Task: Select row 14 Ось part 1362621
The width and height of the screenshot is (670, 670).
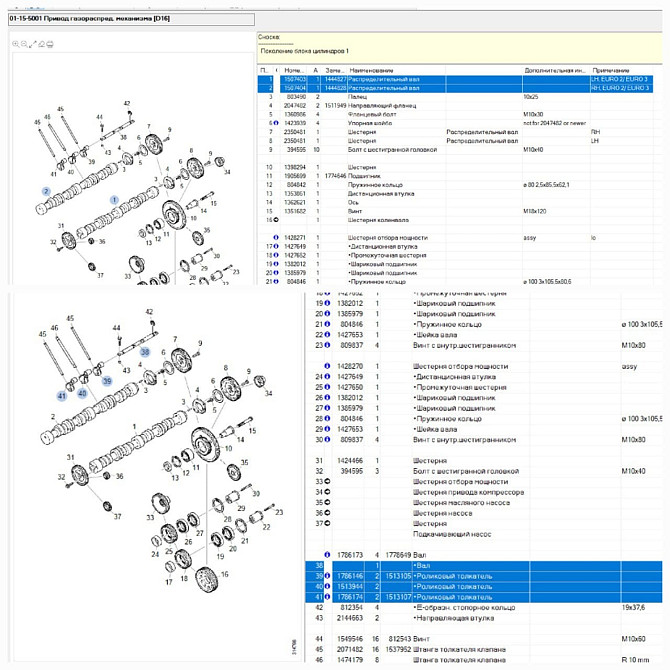Action: [x=455, y=203]
